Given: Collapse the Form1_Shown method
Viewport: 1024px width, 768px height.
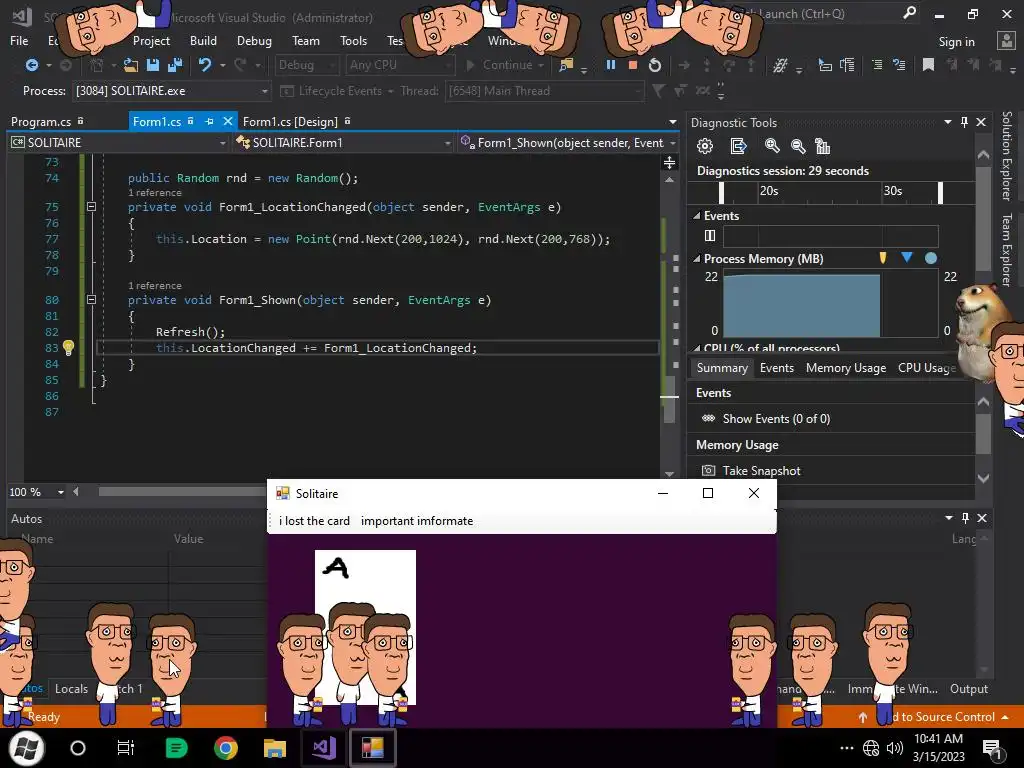Looking at the screenshot, I should coord(91,300).
